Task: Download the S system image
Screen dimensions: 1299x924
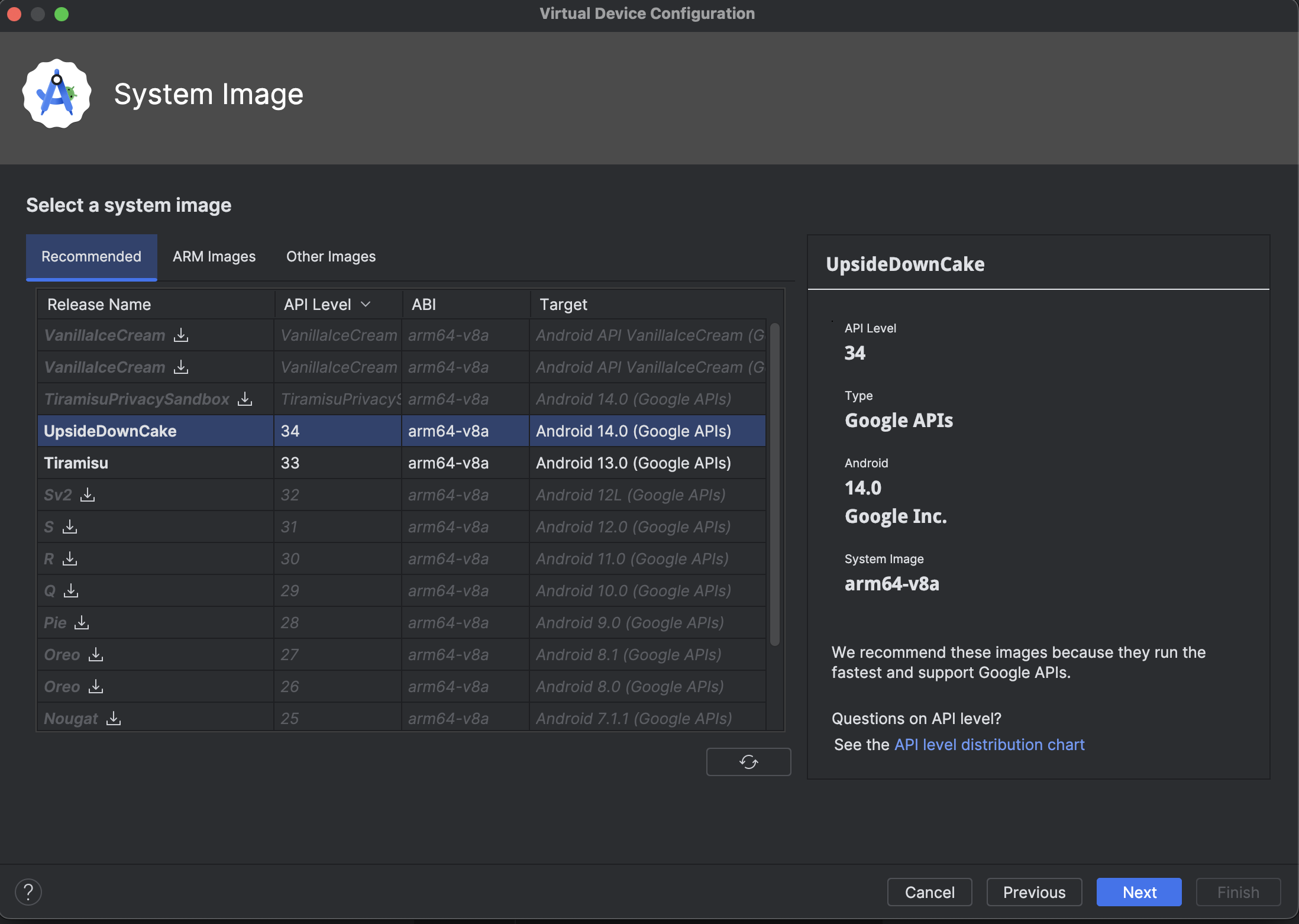Action: (x=70, y=527)
